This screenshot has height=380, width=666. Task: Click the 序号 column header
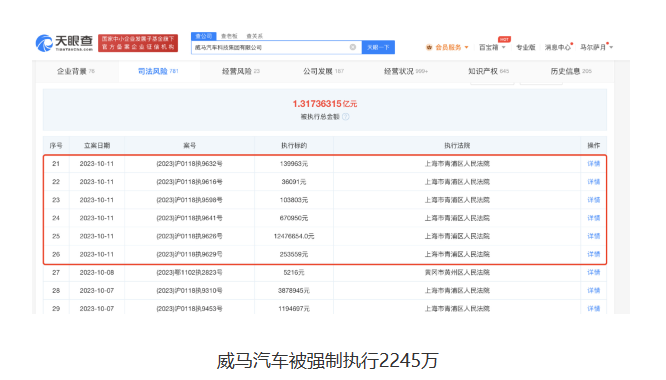click(x=56, y=146)
